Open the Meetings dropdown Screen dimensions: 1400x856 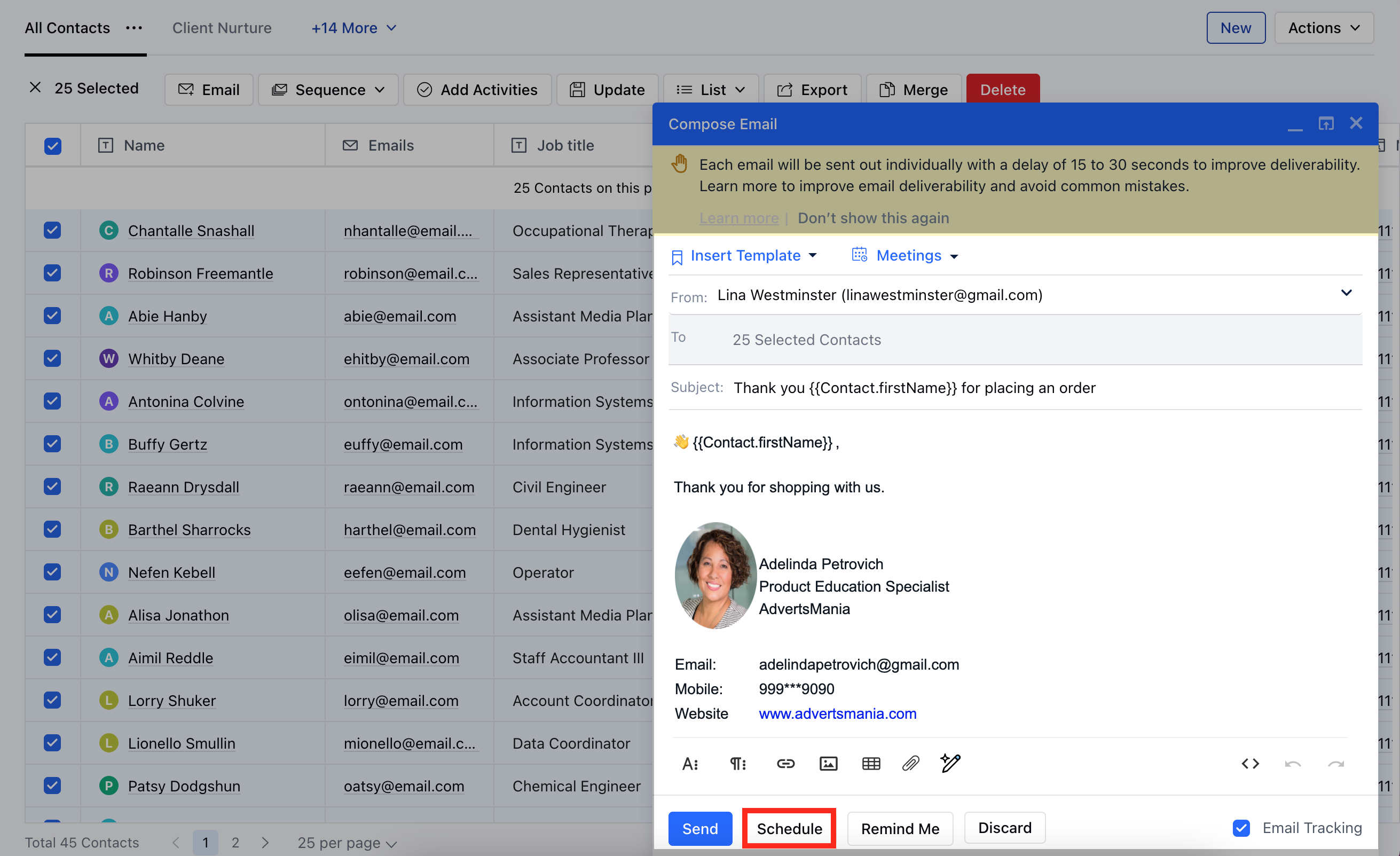tap(905, 255)
